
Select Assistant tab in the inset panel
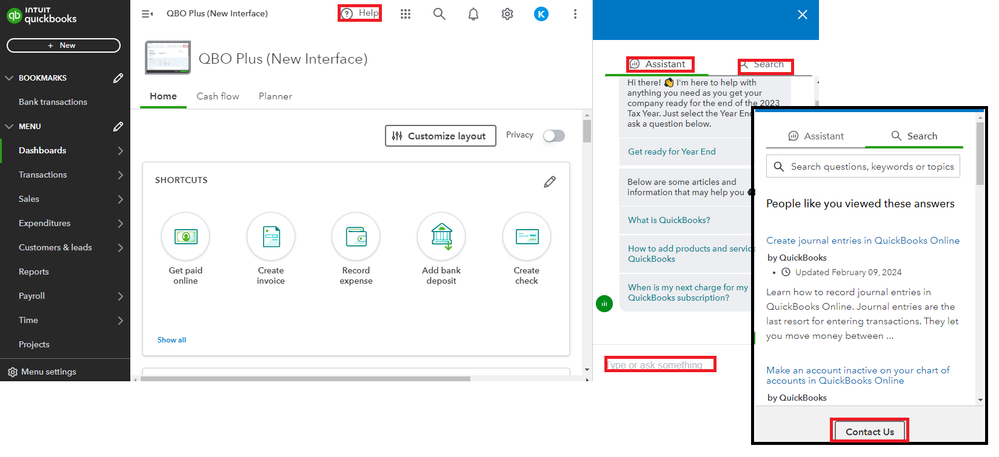816,136
